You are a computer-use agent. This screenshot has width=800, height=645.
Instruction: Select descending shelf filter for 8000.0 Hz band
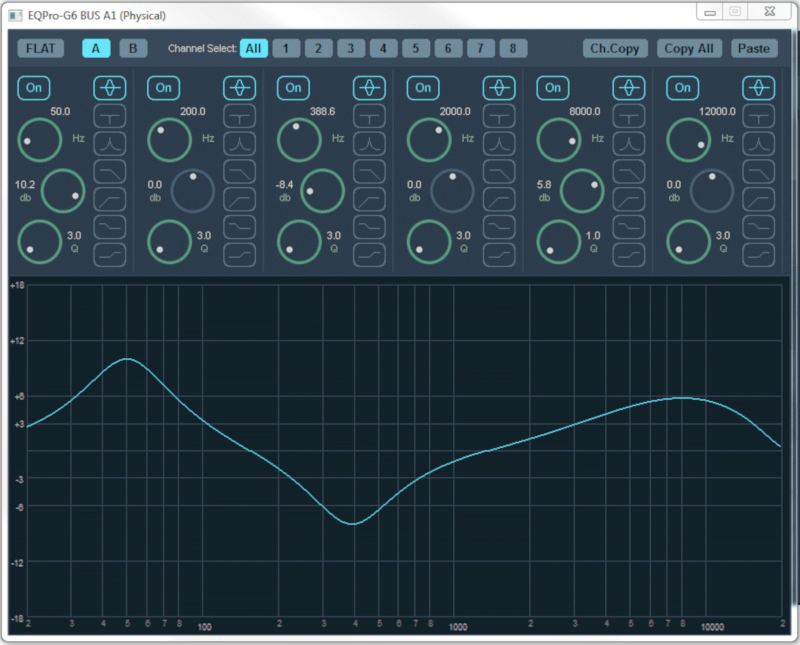pos(629,227)
